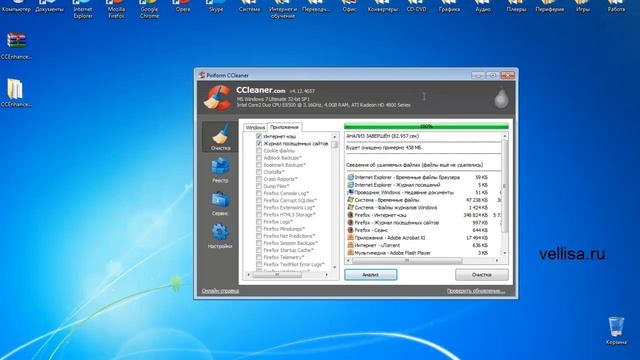640x360 pixels.
Task: Click results pane vertical scrollbar down arrow
Action: point(505,253)
